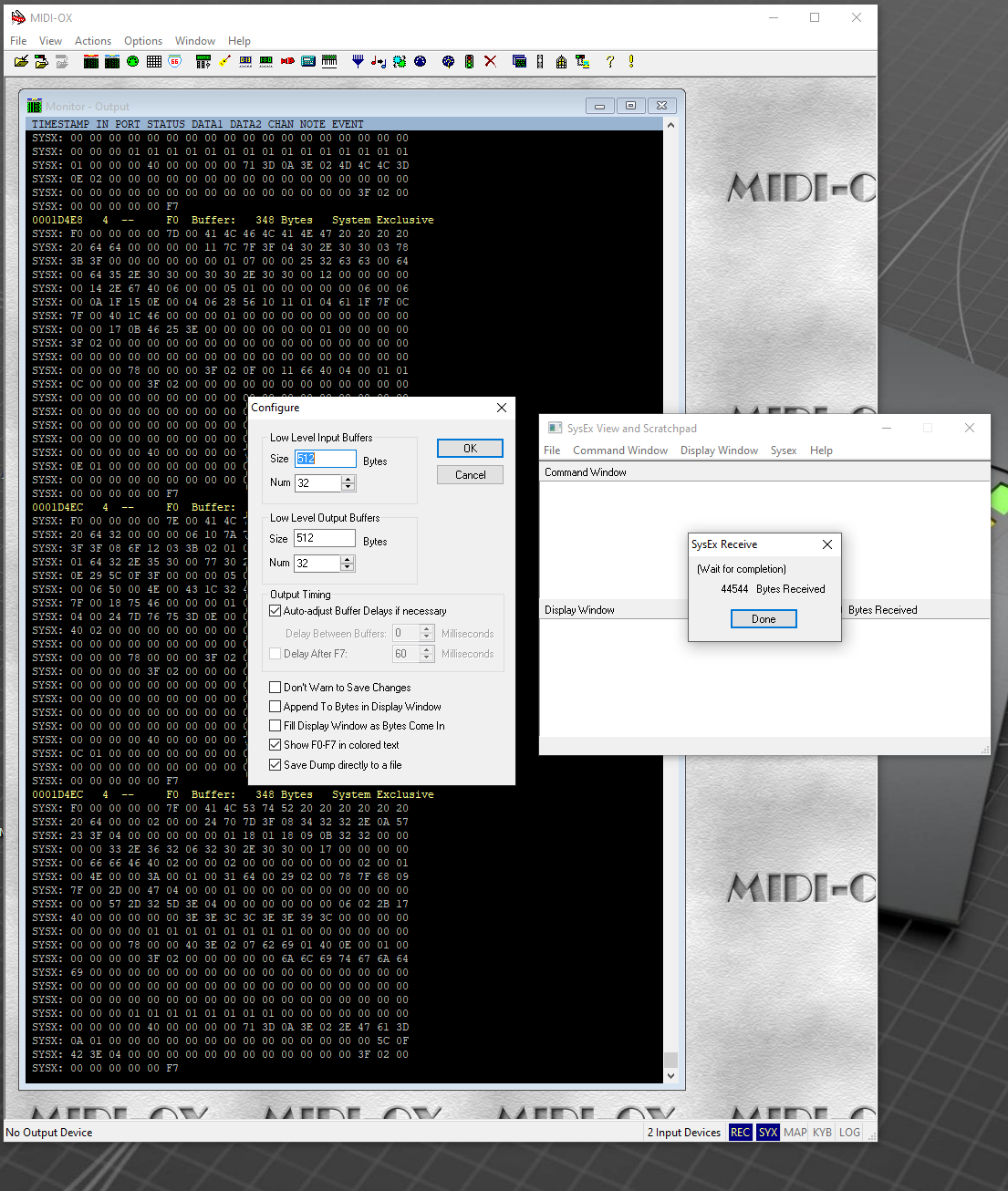Click the blue stacked windows toolbar icon
Viewport: 1008px width, 1191px height.
click(519, 62)
